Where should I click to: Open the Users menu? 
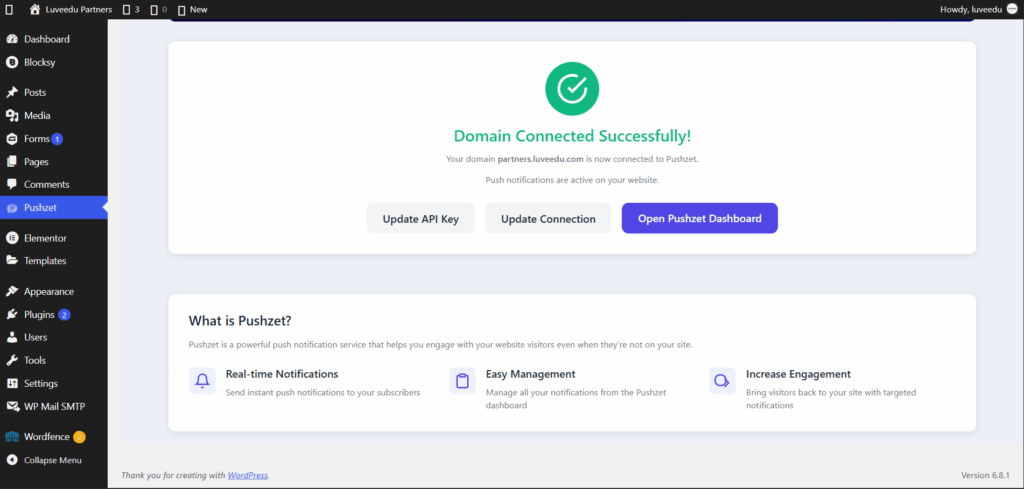coord(54,338)
